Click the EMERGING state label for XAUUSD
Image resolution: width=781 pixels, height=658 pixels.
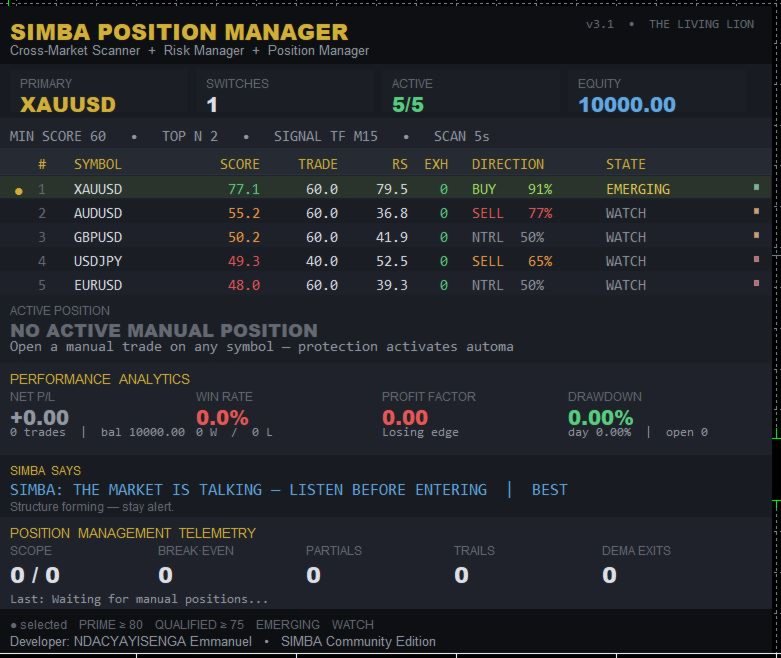(x=638, y=189)
